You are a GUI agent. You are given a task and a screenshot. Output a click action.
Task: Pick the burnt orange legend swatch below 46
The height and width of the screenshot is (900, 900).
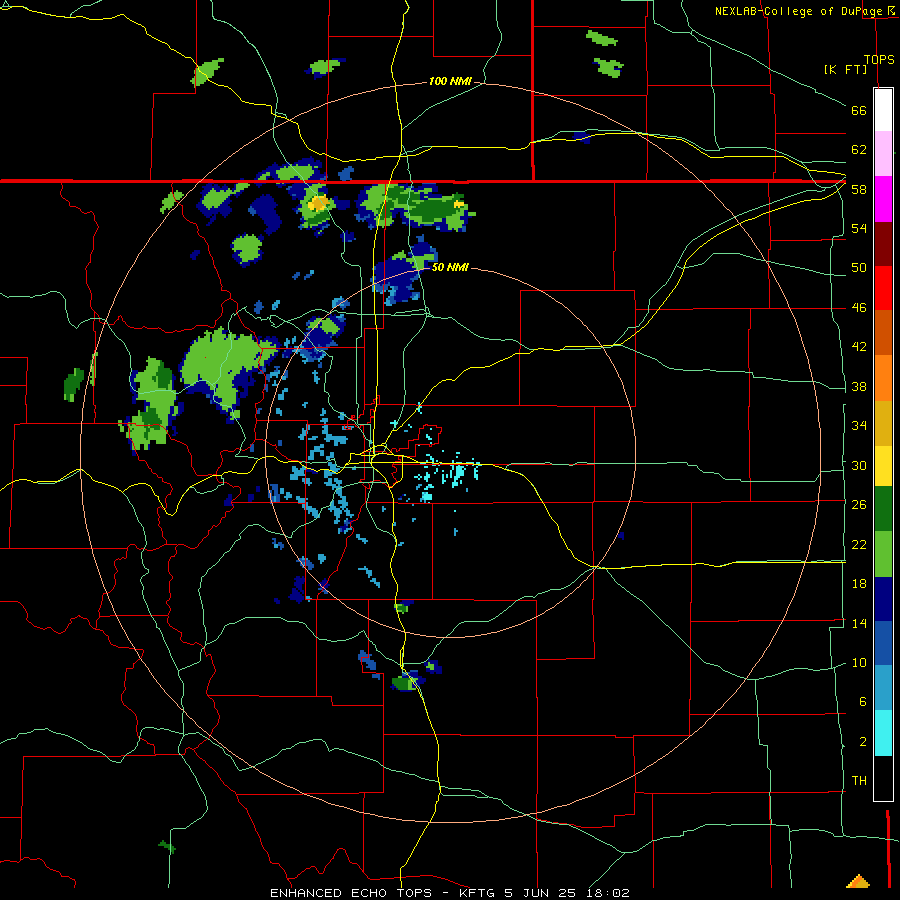[883, 332]
